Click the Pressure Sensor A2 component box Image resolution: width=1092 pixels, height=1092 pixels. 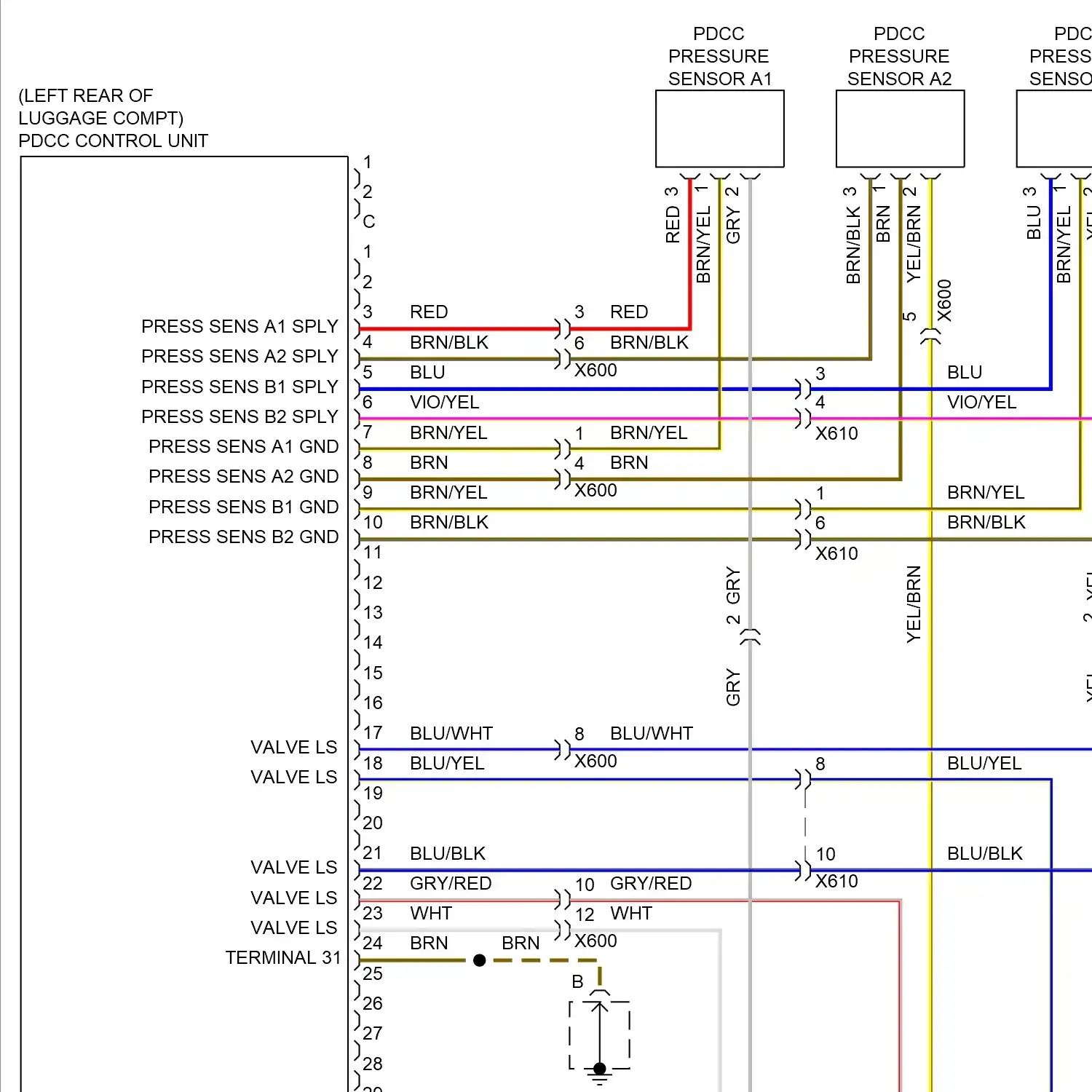901,129
